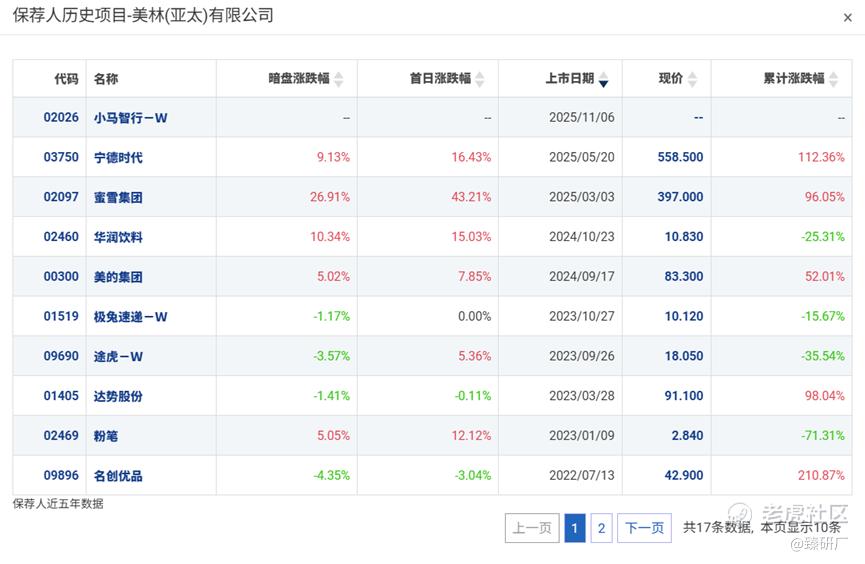The height and width of the screenshot is (564, 865).
Task: Close the sponsor history dialog
Action: coord(847,18)
